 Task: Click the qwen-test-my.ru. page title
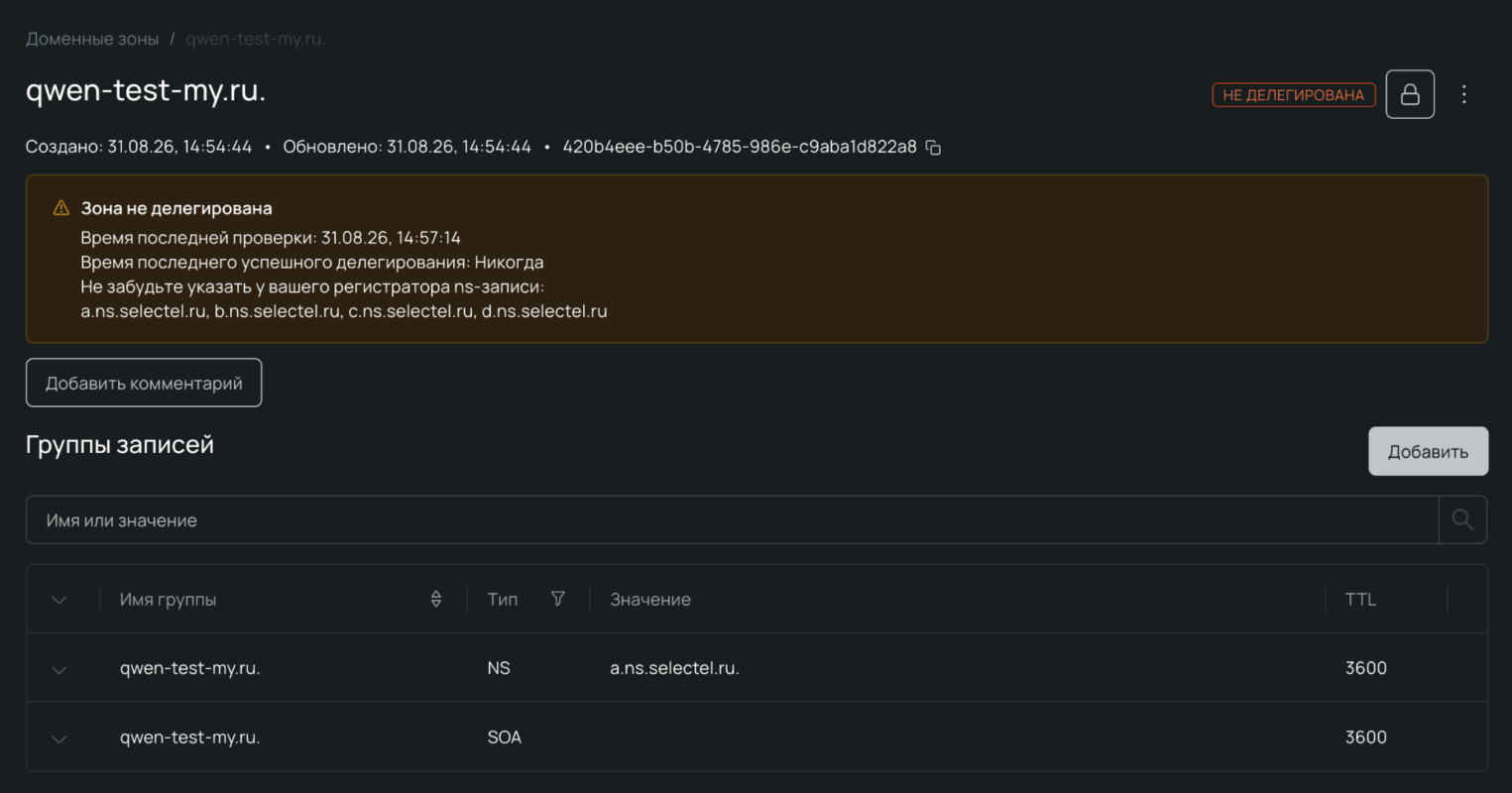(146, 90)
